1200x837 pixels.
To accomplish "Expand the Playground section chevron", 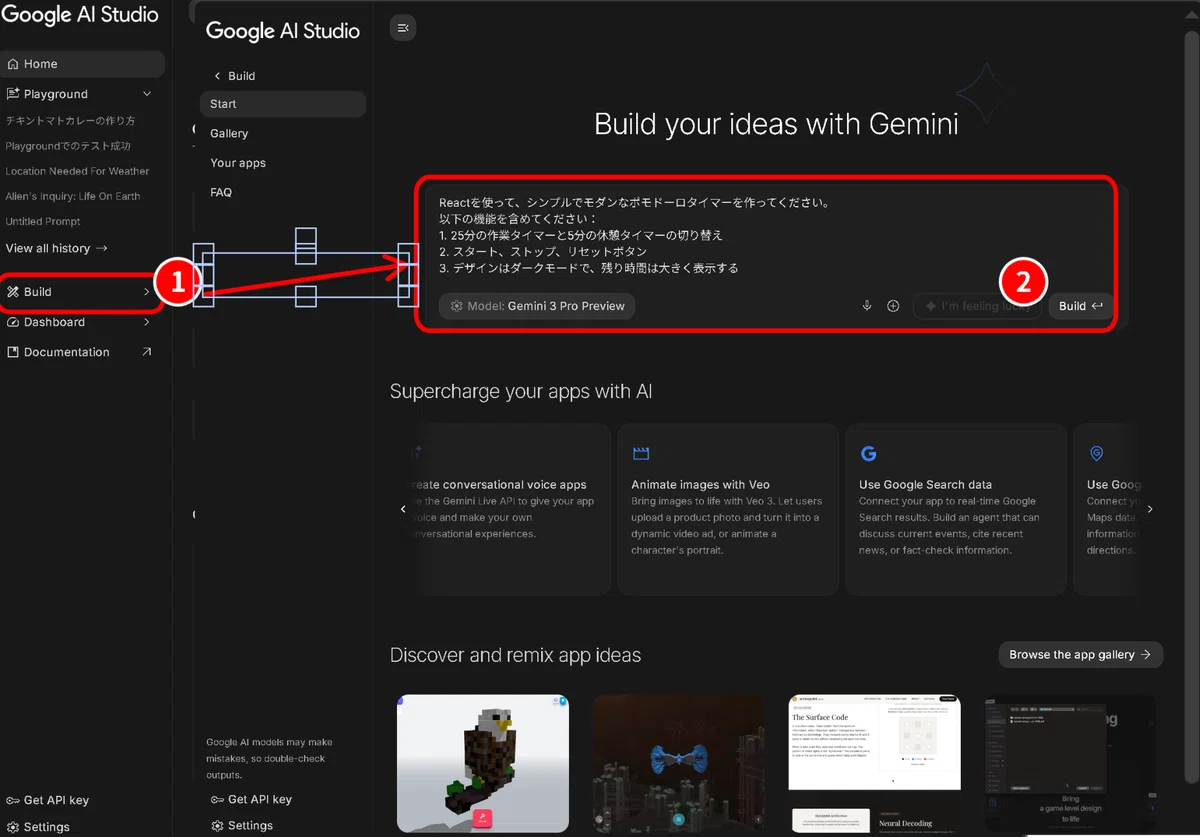I will click(147, 94).
